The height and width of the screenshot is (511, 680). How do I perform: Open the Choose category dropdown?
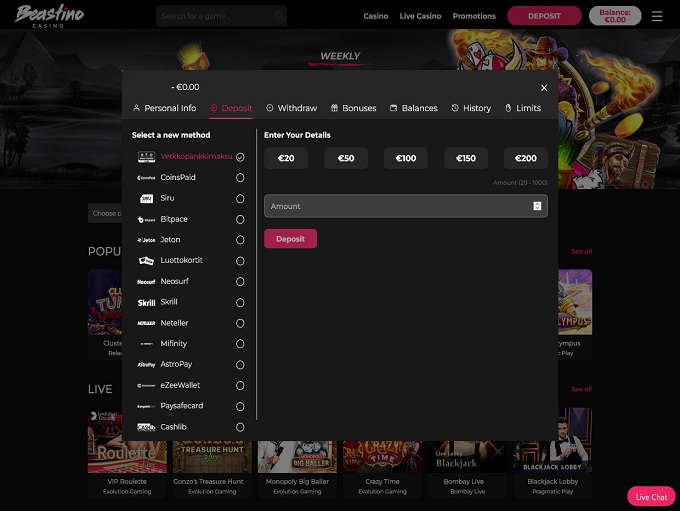pyautogui.click(x=105, y=213)
